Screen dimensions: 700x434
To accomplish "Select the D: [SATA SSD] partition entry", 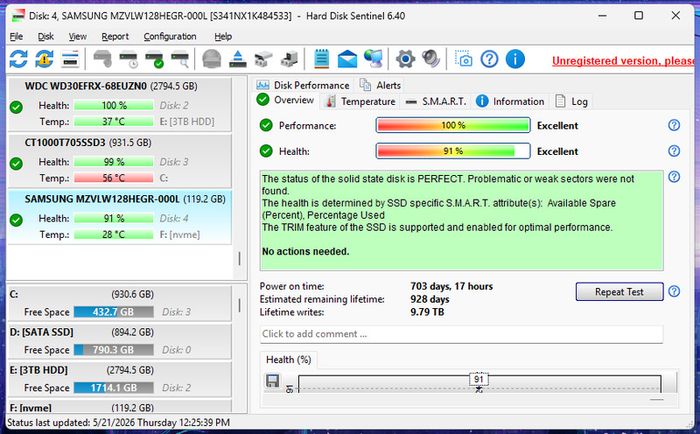I will (x=120, y=341).
